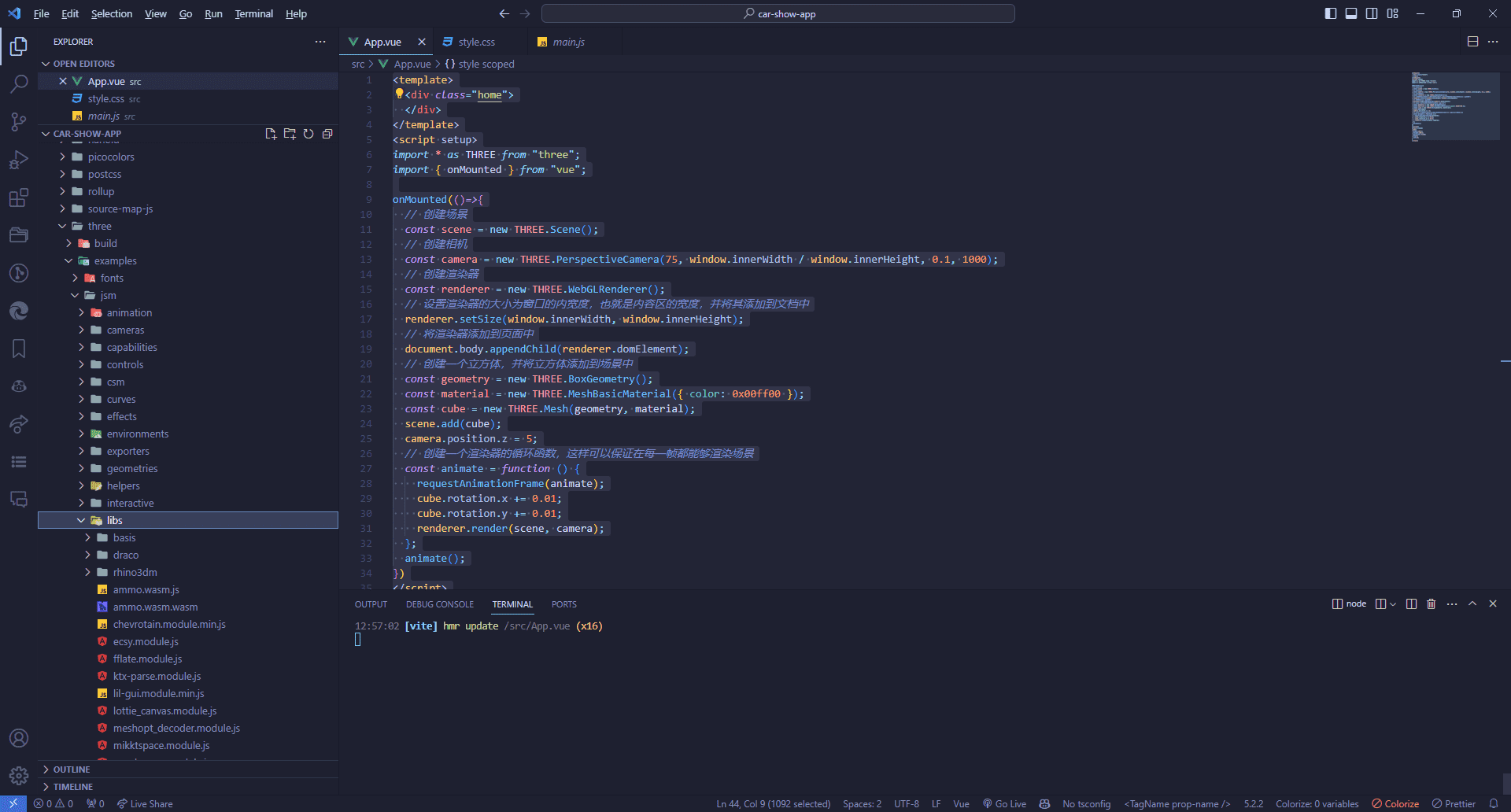
Task: Click the New File icon in explorer
Action: pyautogui.click(x=271, y=134)
